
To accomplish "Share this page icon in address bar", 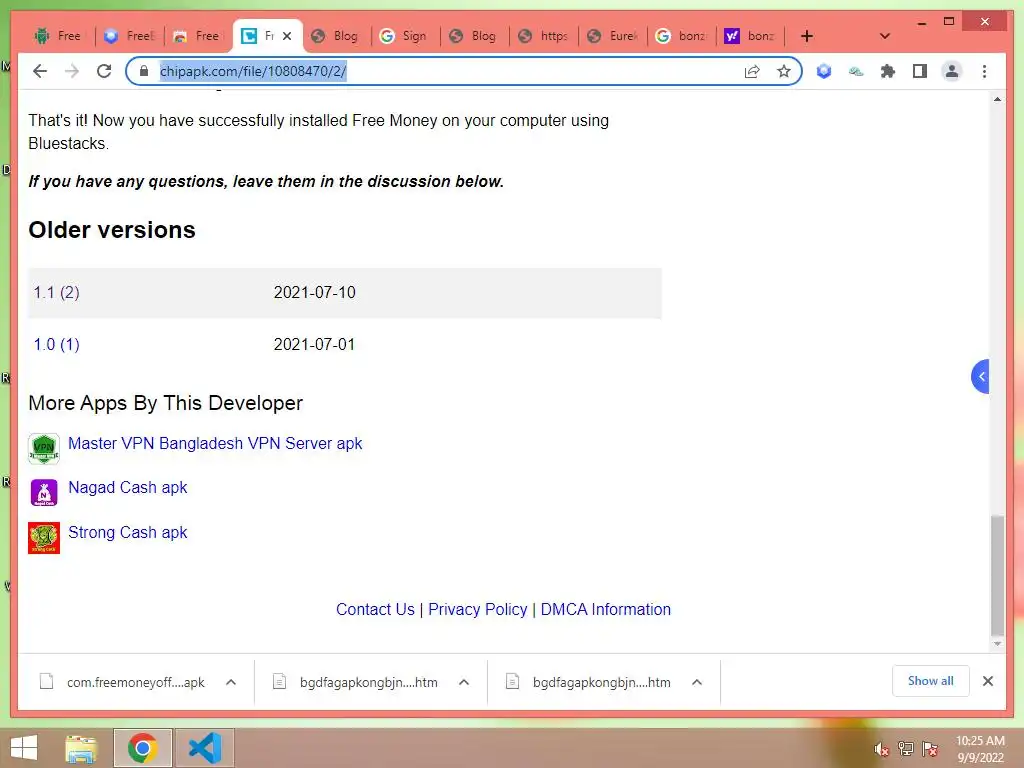I will tap(752, 71).
